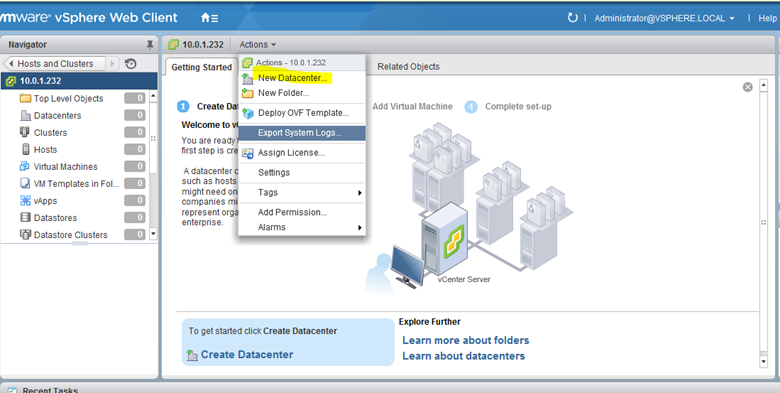Select Hosts in Navigator list

click(45, 150)
